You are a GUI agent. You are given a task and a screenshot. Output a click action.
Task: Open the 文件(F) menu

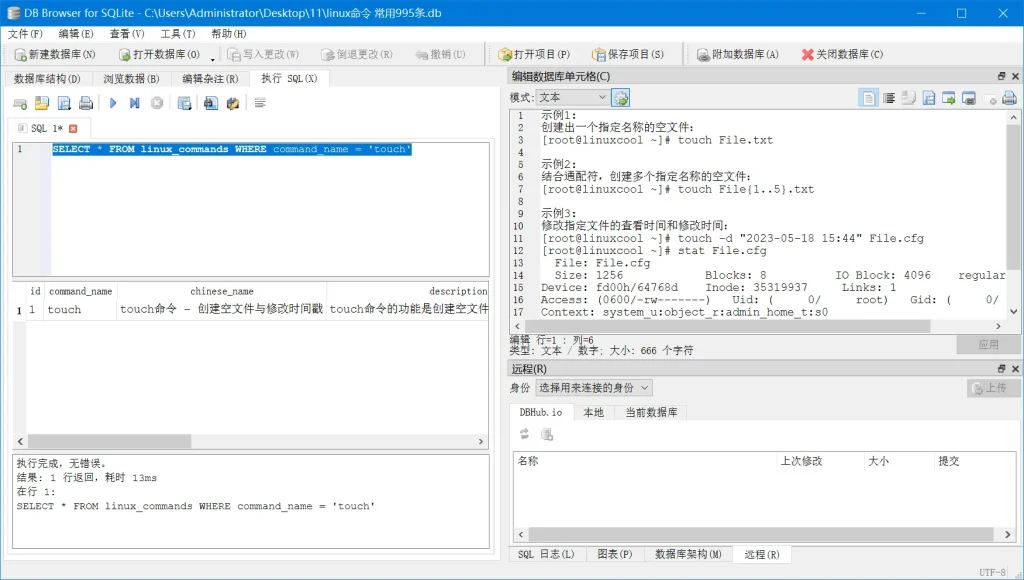point(25,34)
